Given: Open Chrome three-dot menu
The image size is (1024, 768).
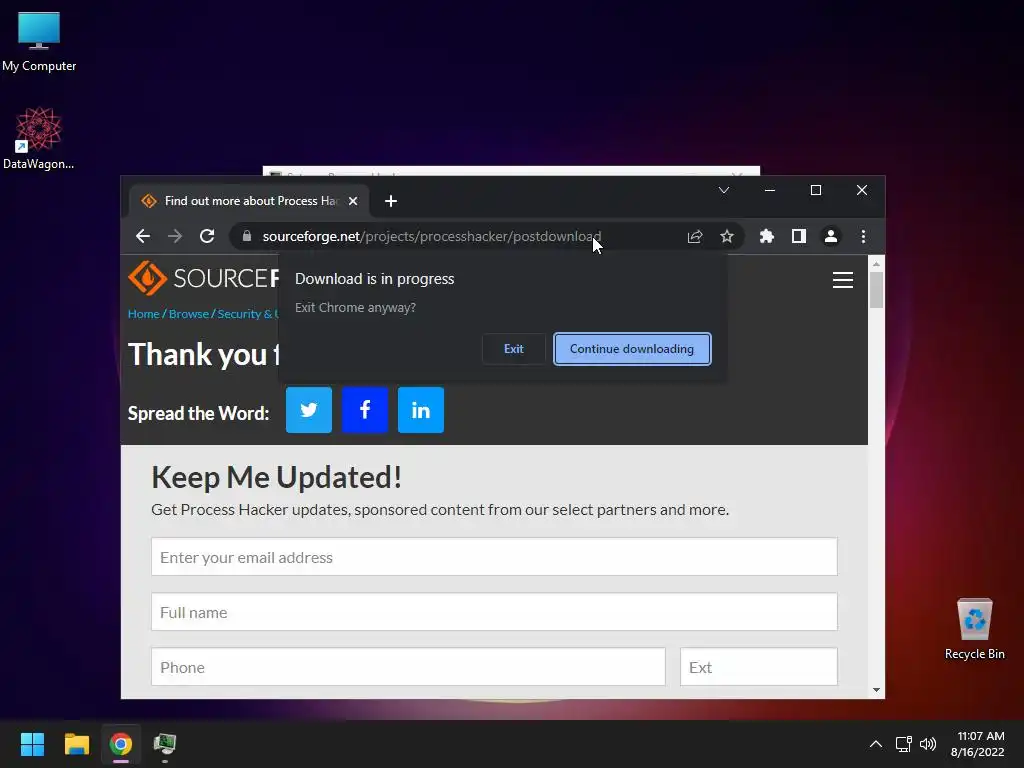Looking at the screenshot, I should point(863,236).
